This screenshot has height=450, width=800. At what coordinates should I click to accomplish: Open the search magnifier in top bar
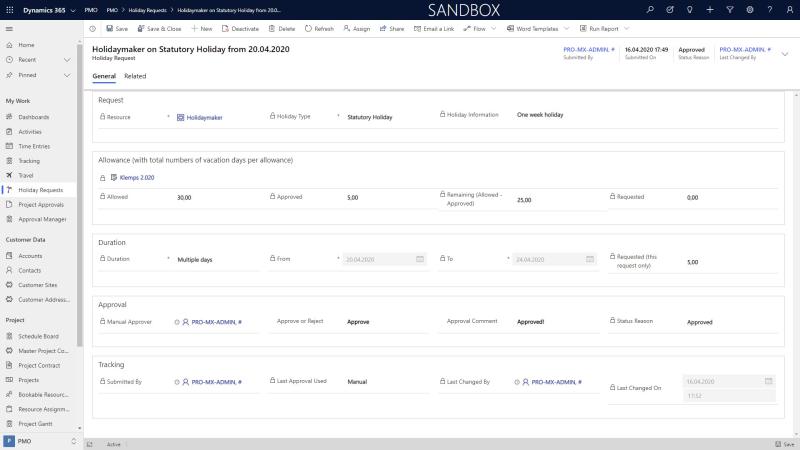(x=651, y=9)
